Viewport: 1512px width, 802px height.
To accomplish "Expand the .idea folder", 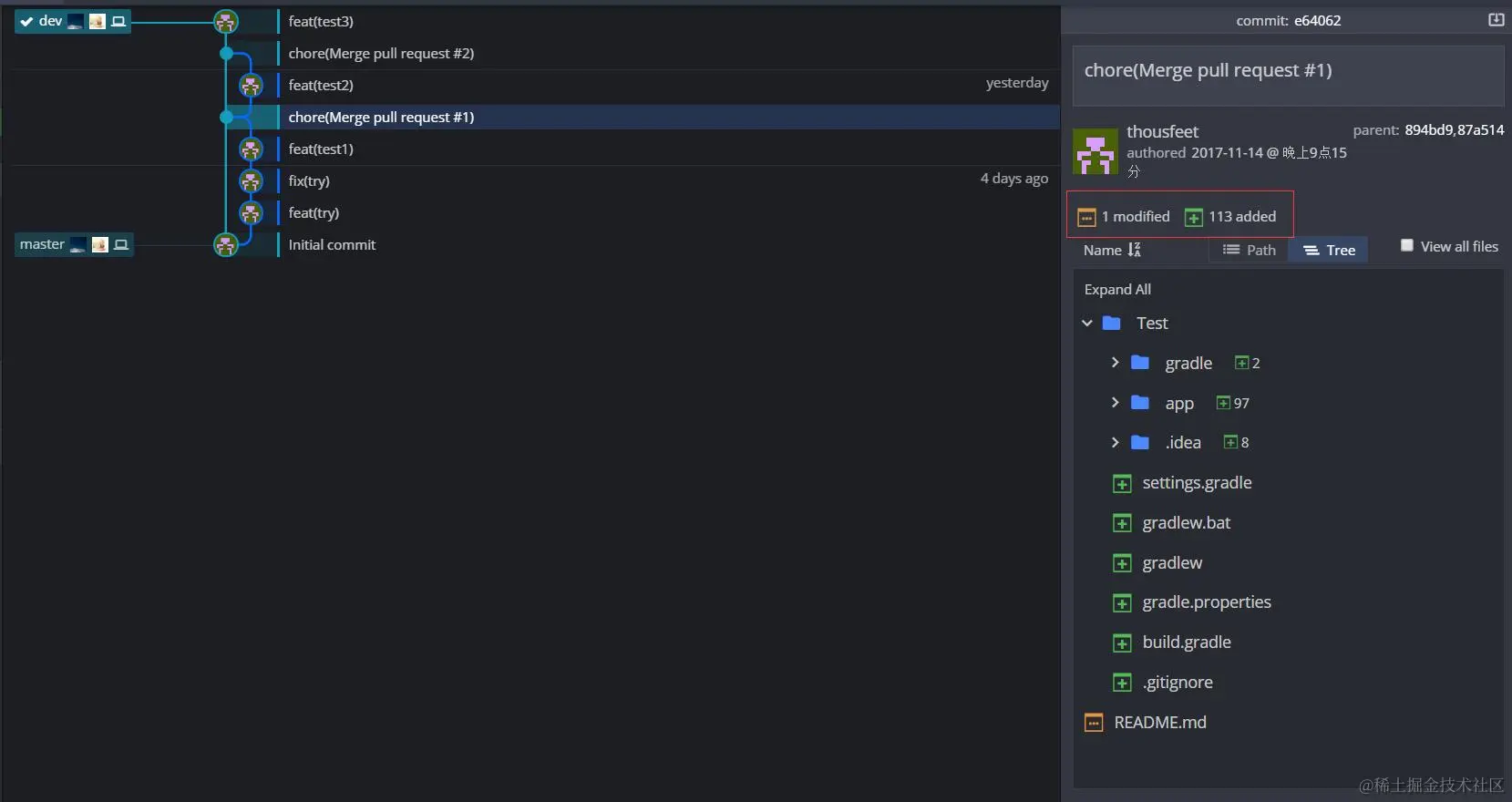I will (1115, 443).
